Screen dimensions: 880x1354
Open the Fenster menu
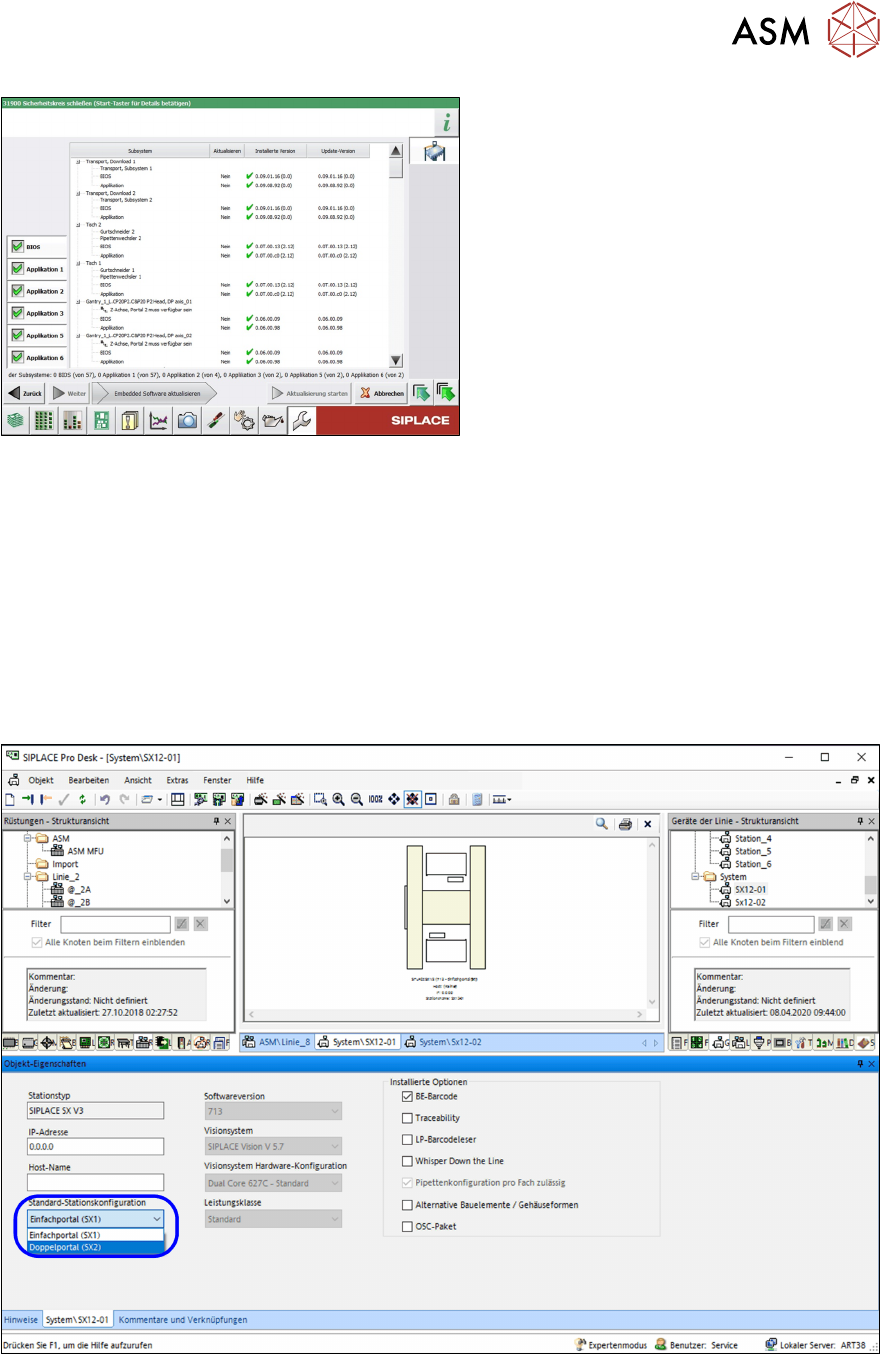tap(217, 780)
